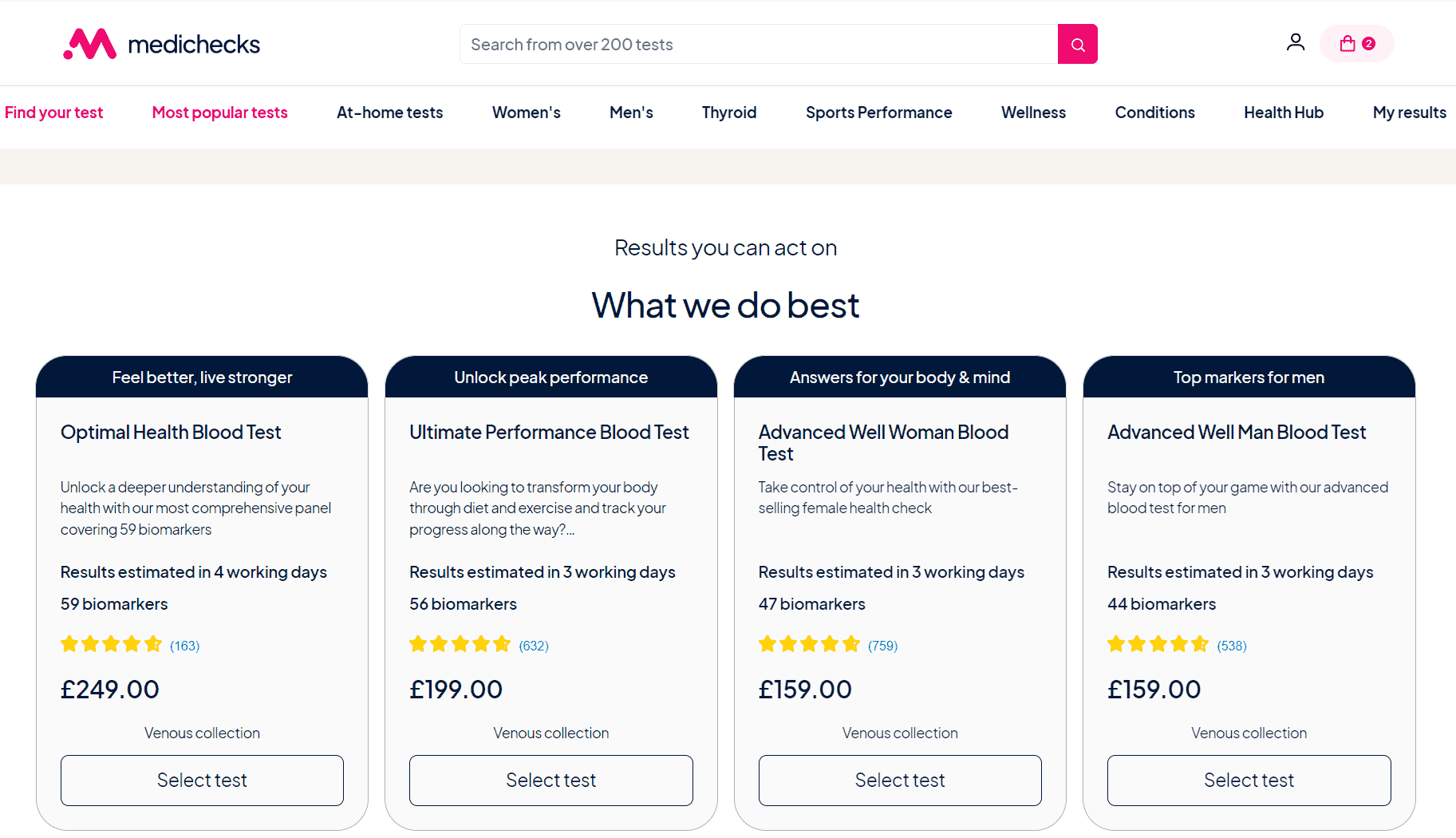The width and height of the screenshot is (1456, 838).
Task: Open the (759) reviews count link
Action: tap(882, 646)
